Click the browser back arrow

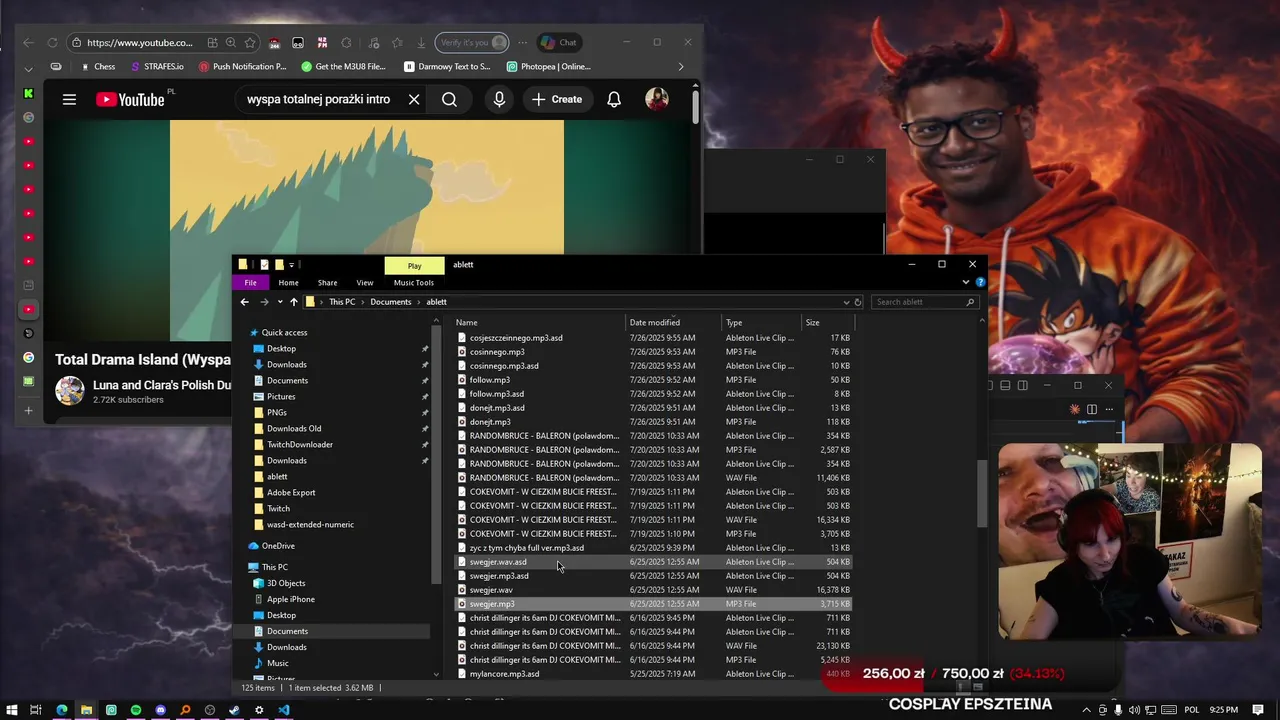pyautogui.click(x=28, y=43)
